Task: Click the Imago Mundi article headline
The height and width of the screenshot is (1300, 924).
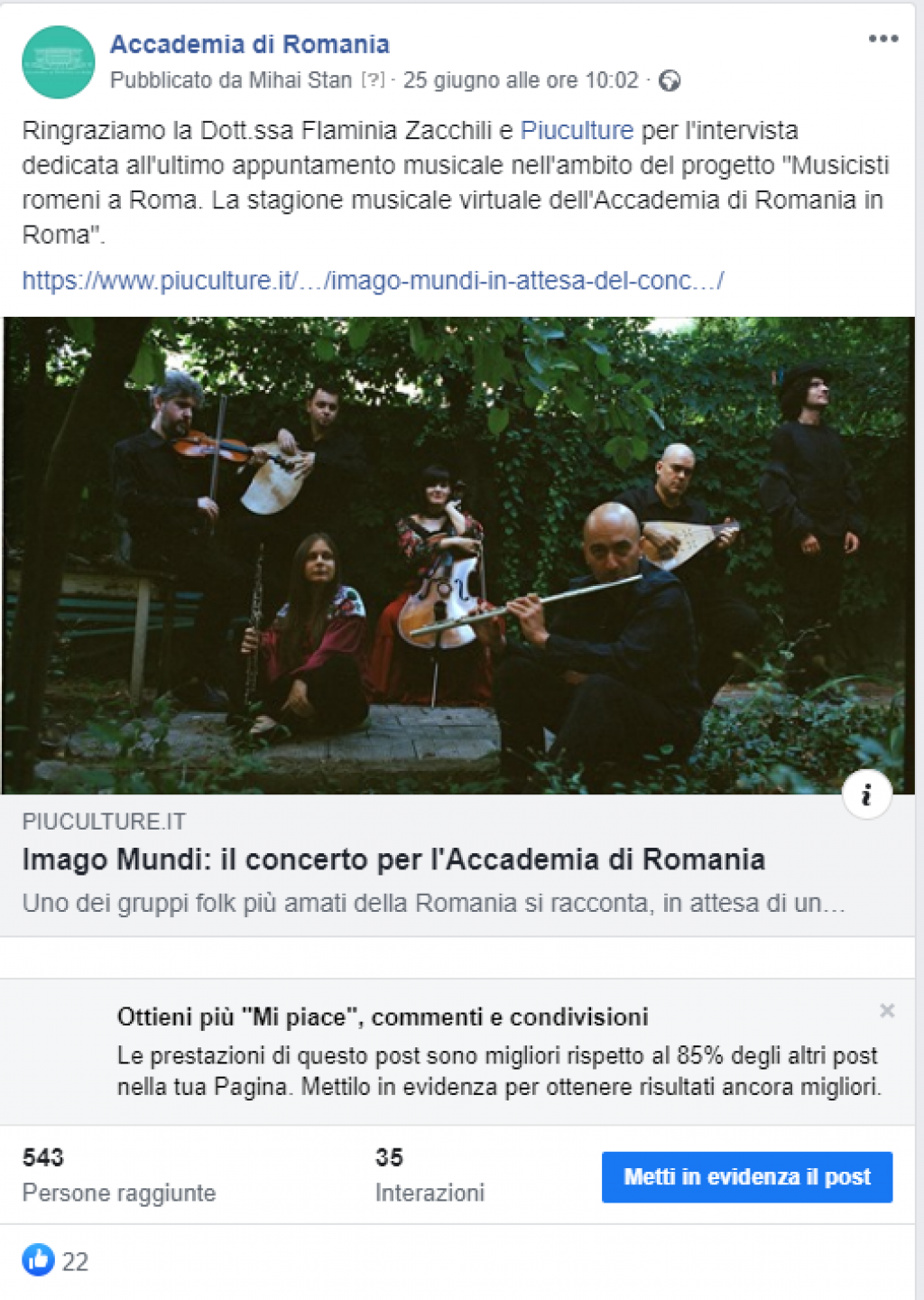Action: (393, 859)
